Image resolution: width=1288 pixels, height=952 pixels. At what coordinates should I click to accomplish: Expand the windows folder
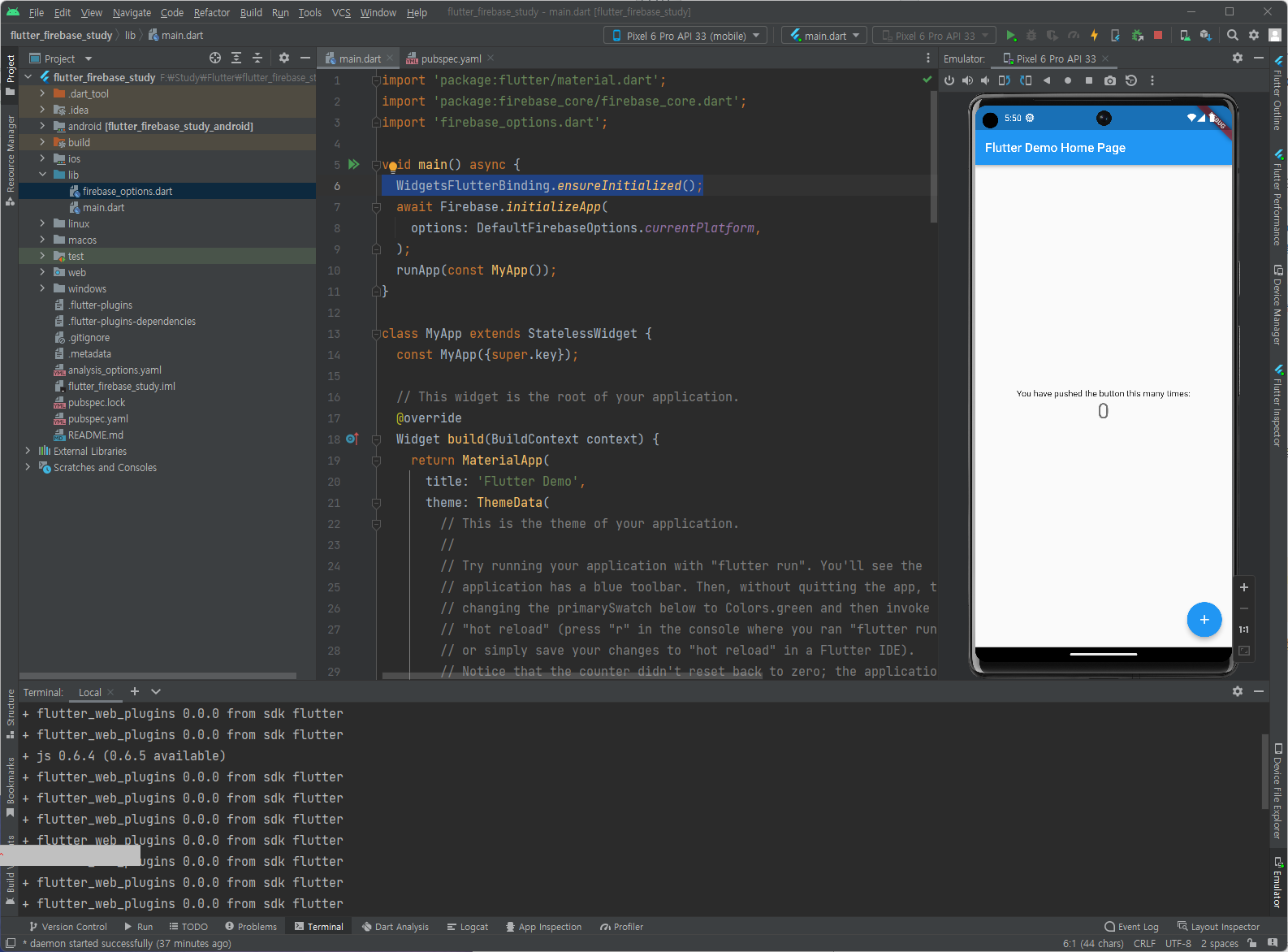coord(43,288)
